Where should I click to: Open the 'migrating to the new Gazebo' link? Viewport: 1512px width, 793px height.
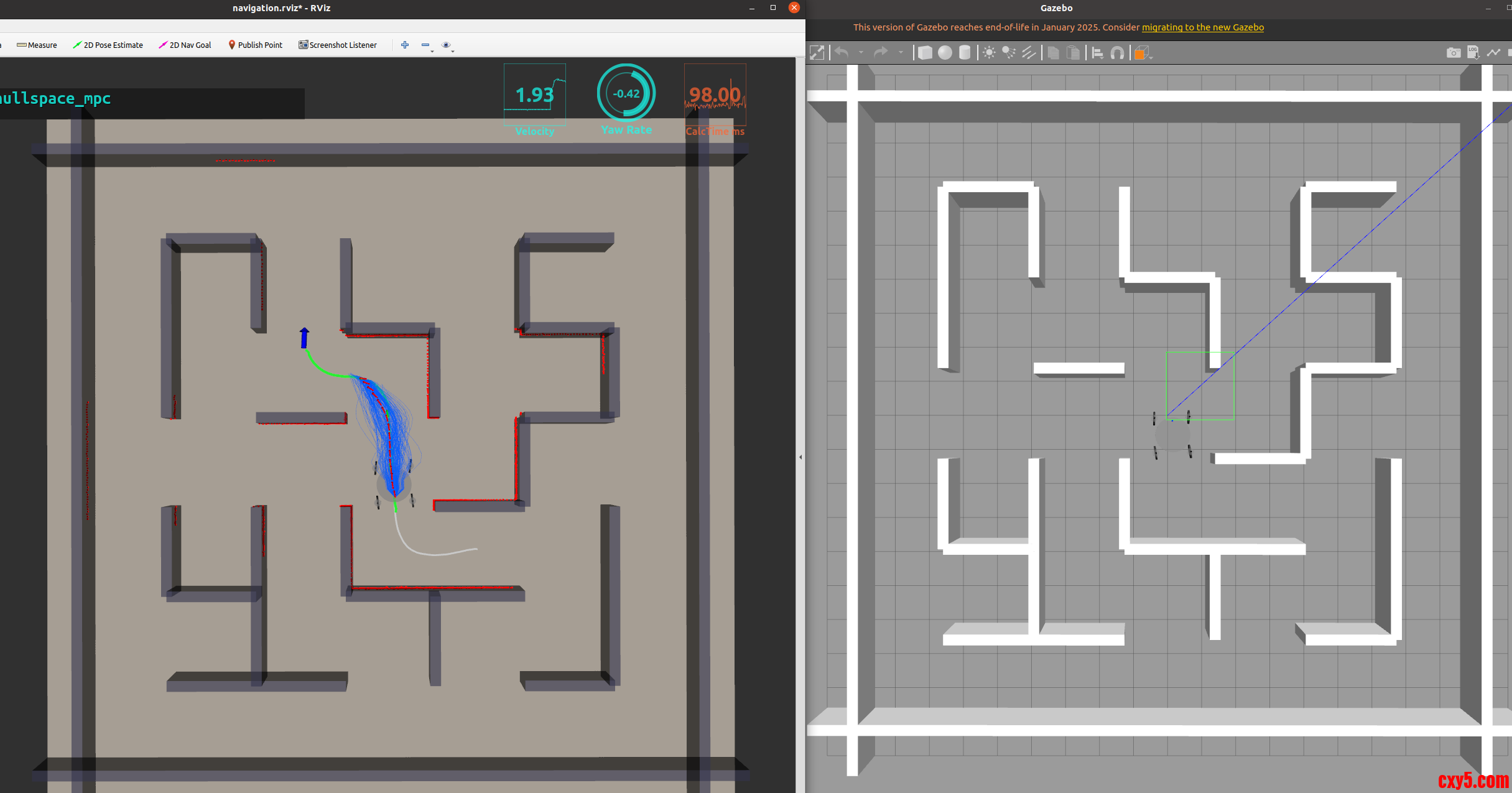tap(1202, 27)
